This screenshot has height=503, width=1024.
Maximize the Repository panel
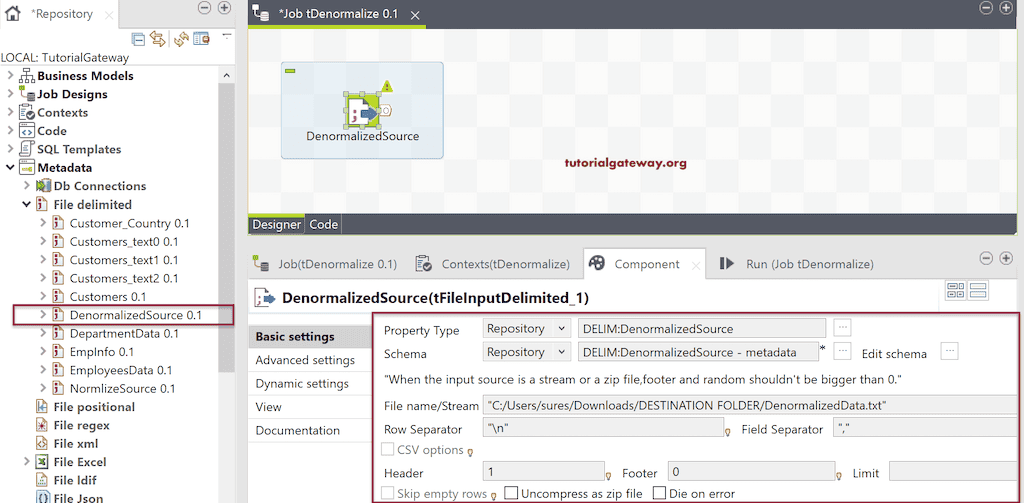click(x=224, y=8)
